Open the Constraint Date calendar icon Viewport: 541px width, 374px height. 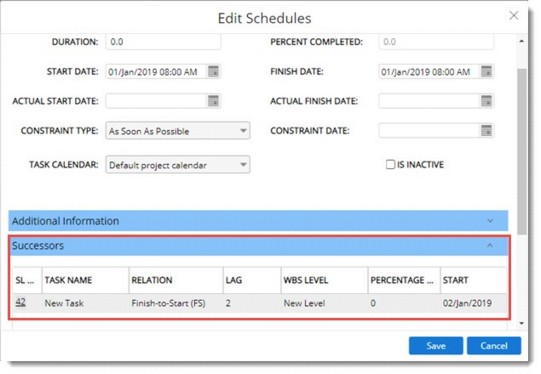(486, 131)
